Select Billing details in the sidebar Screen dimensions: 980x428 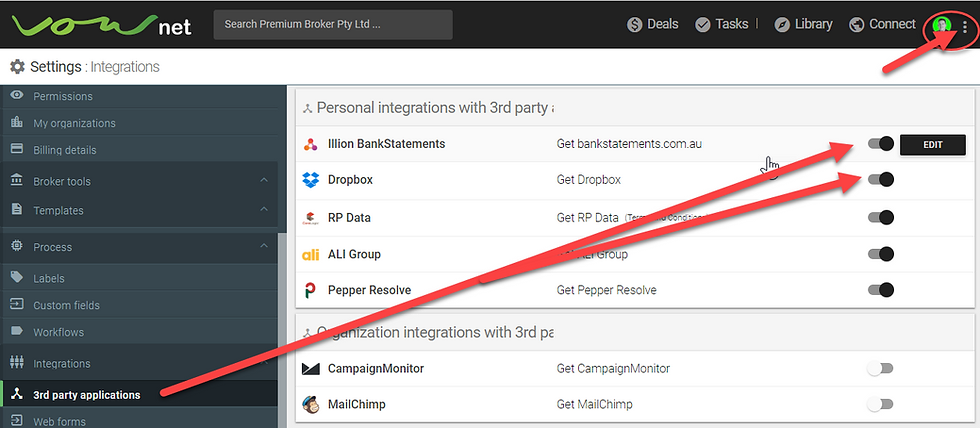point(139,150)
